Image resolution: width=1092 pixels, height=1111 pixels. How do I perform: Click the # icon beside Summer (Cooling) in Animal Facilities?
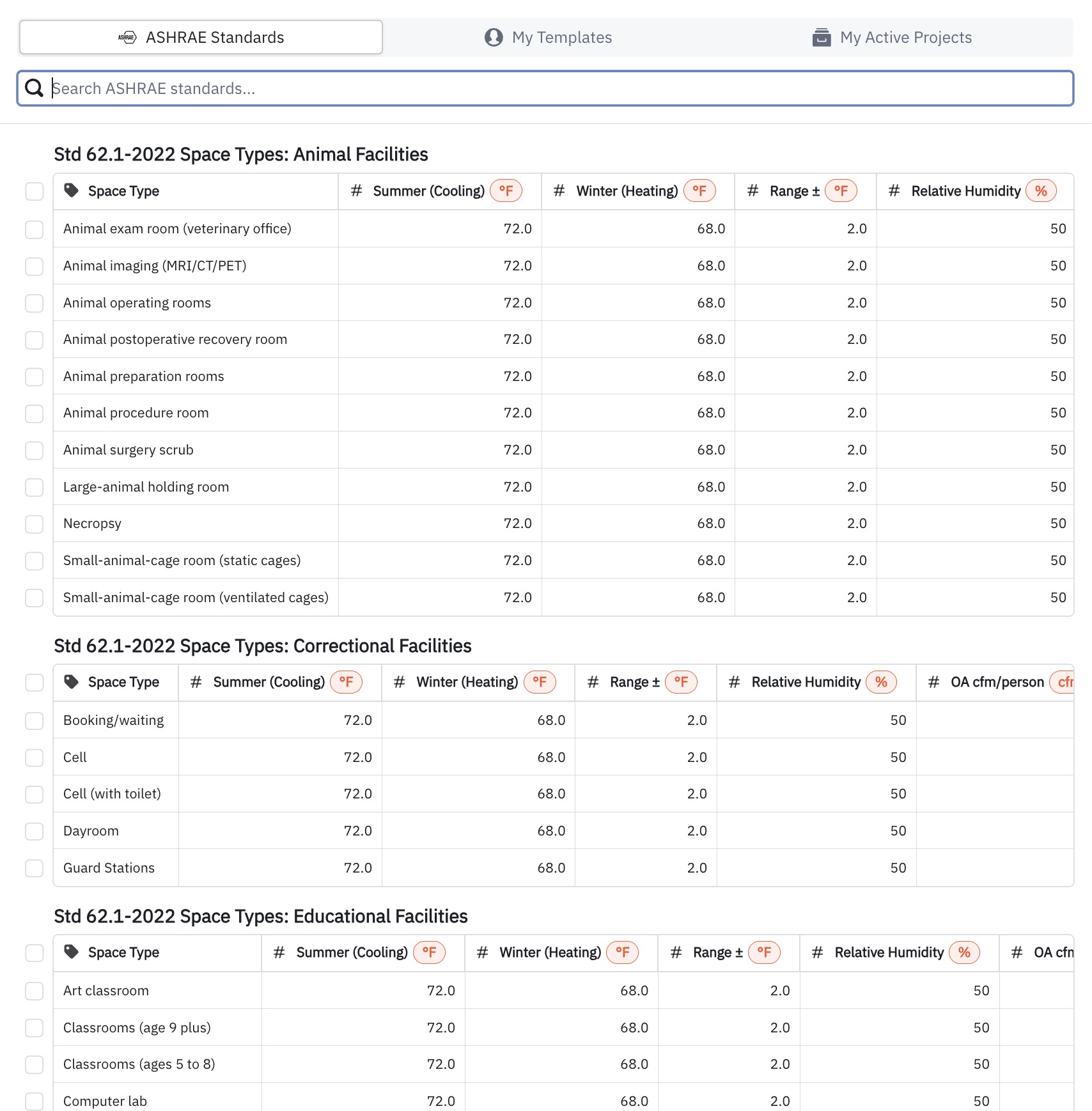pos(357,190)
